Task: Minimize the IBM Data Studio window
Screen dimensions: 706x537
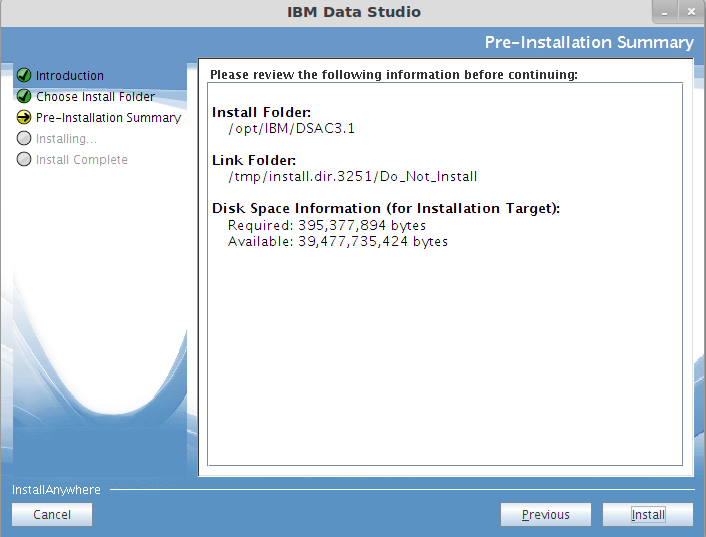Action: 665,12
